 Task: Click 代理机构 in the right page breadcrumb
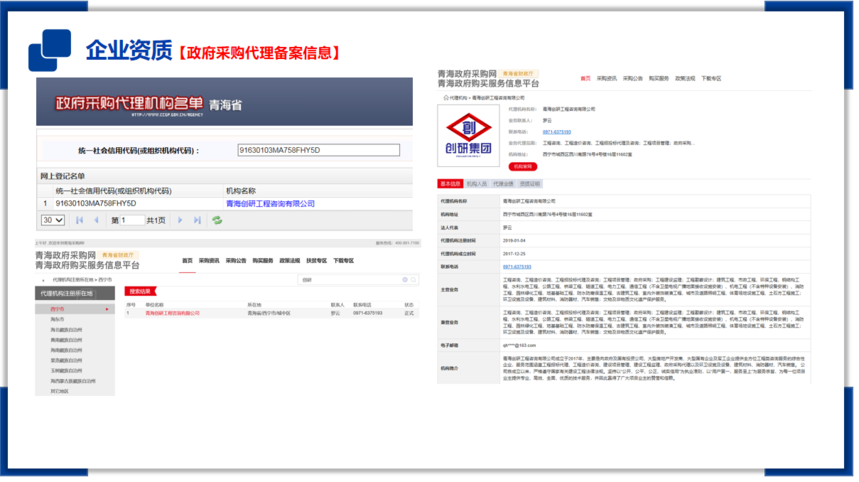459,97
